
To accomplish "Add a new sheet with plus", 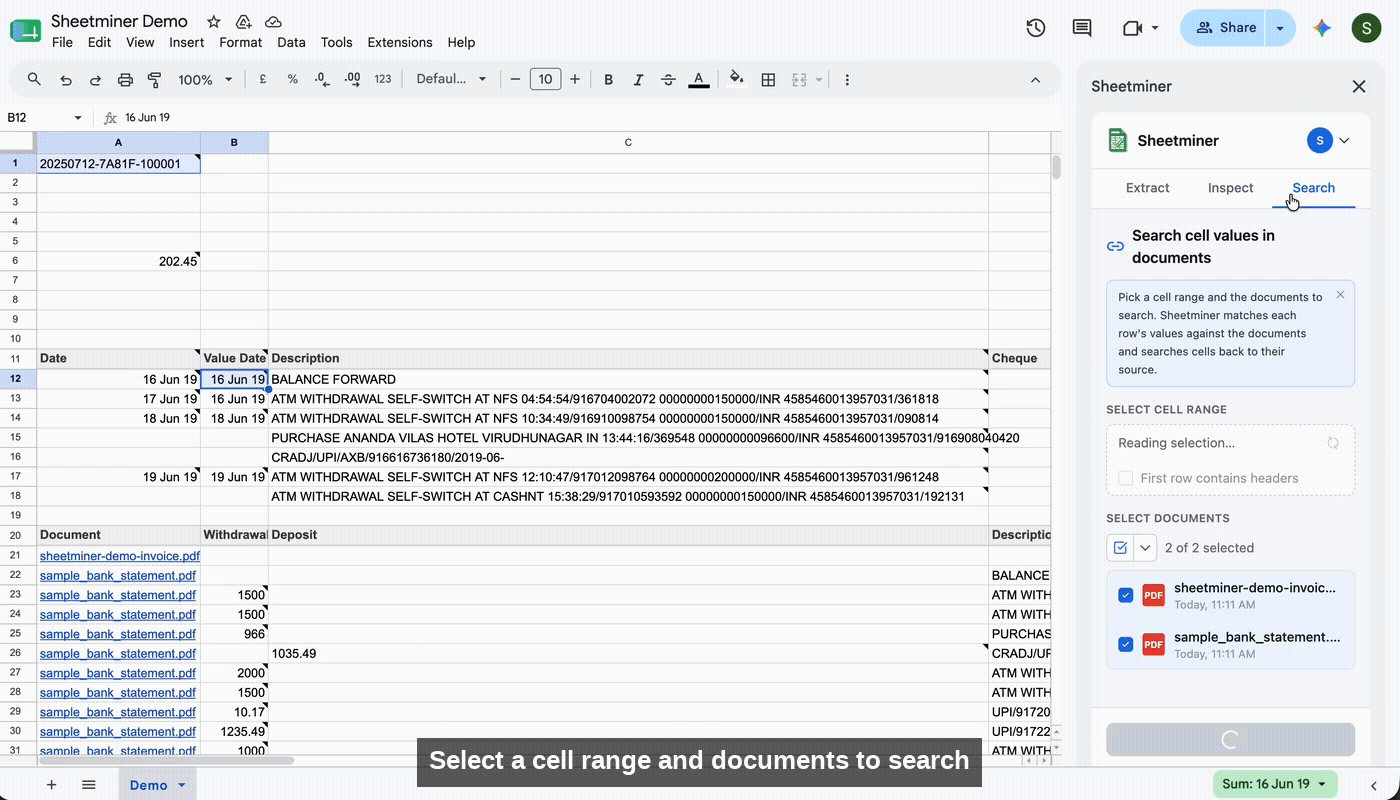I will click(51, 785).
